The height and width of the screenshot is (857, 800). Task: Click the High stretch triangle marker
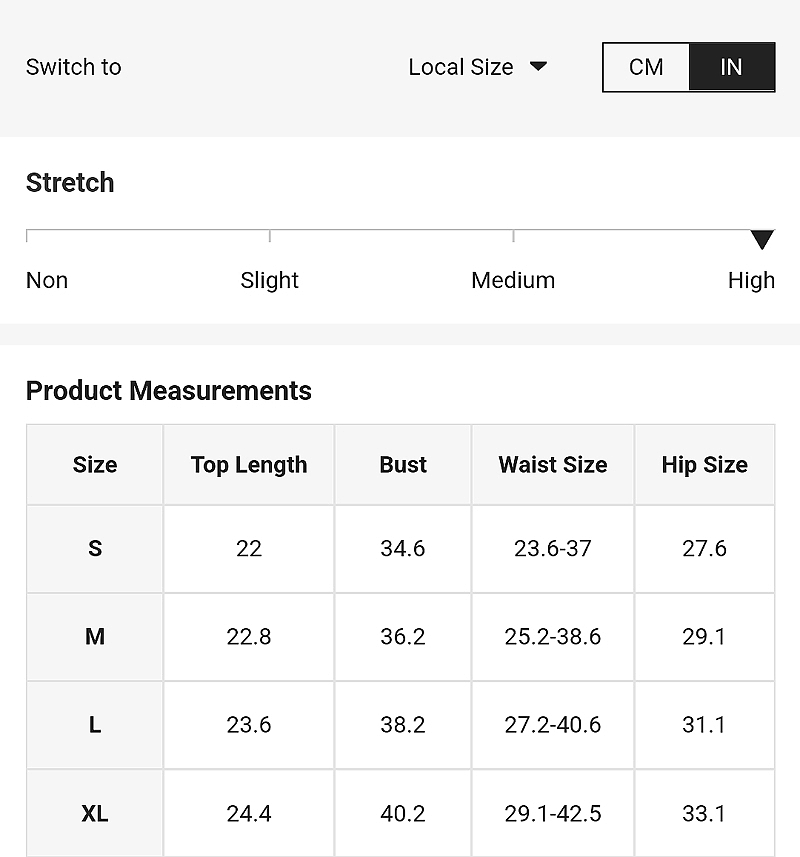tap(762, 239)
